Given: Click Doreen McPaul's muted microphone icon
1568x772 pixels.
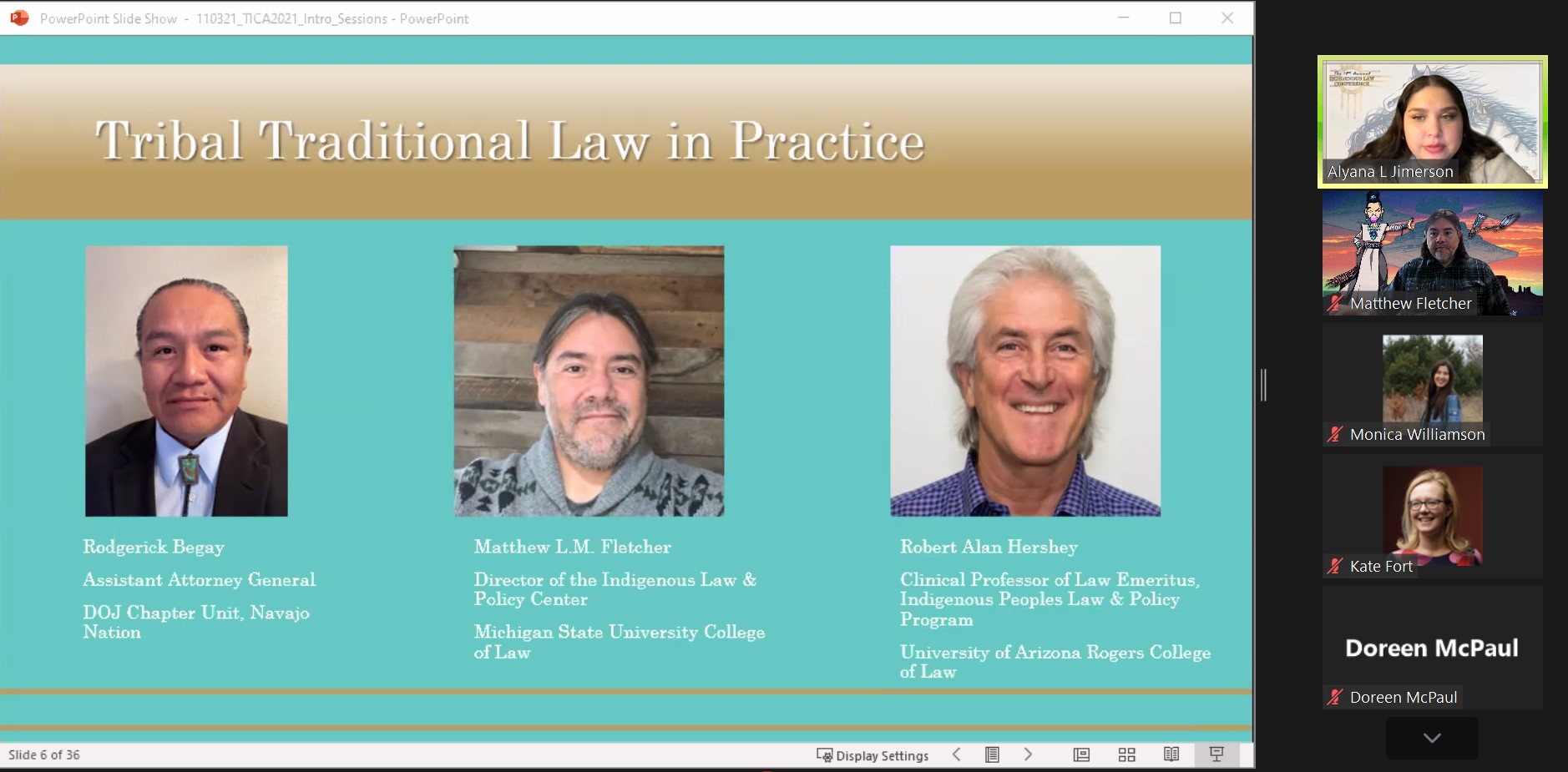Looking at the screenshot, I should click(x=1335, y=697).
